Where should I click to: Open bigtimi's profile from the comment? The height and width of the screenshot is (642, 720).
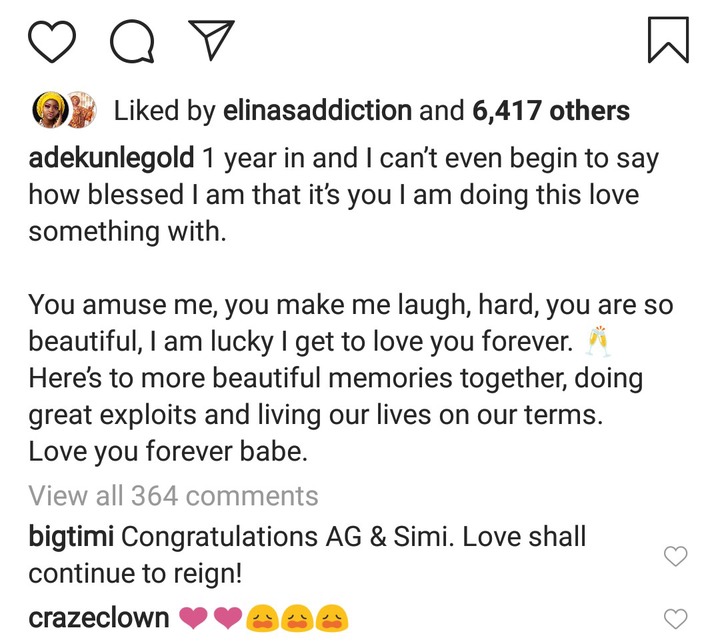click(x=72, y=537)
